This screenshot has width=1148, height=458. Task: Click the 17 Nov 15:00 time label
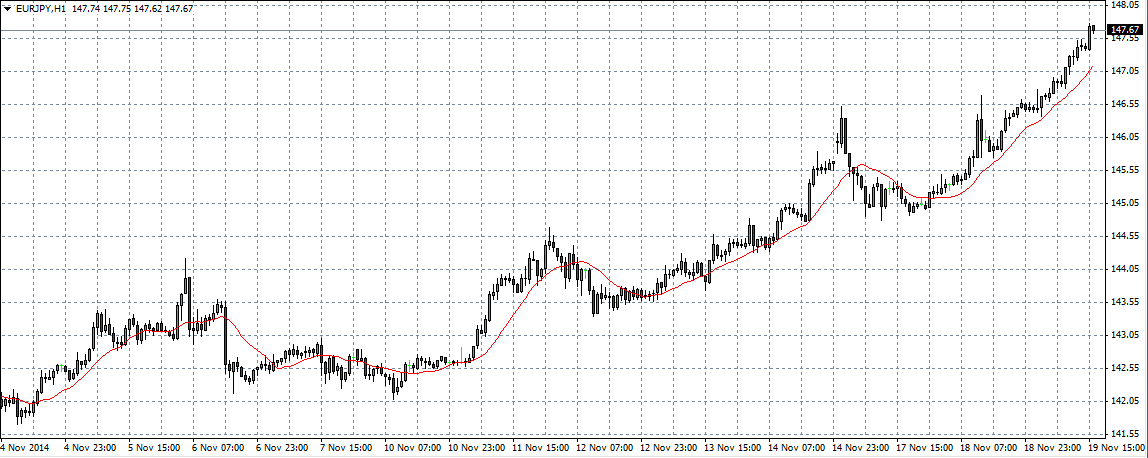(x=923, y=447)
